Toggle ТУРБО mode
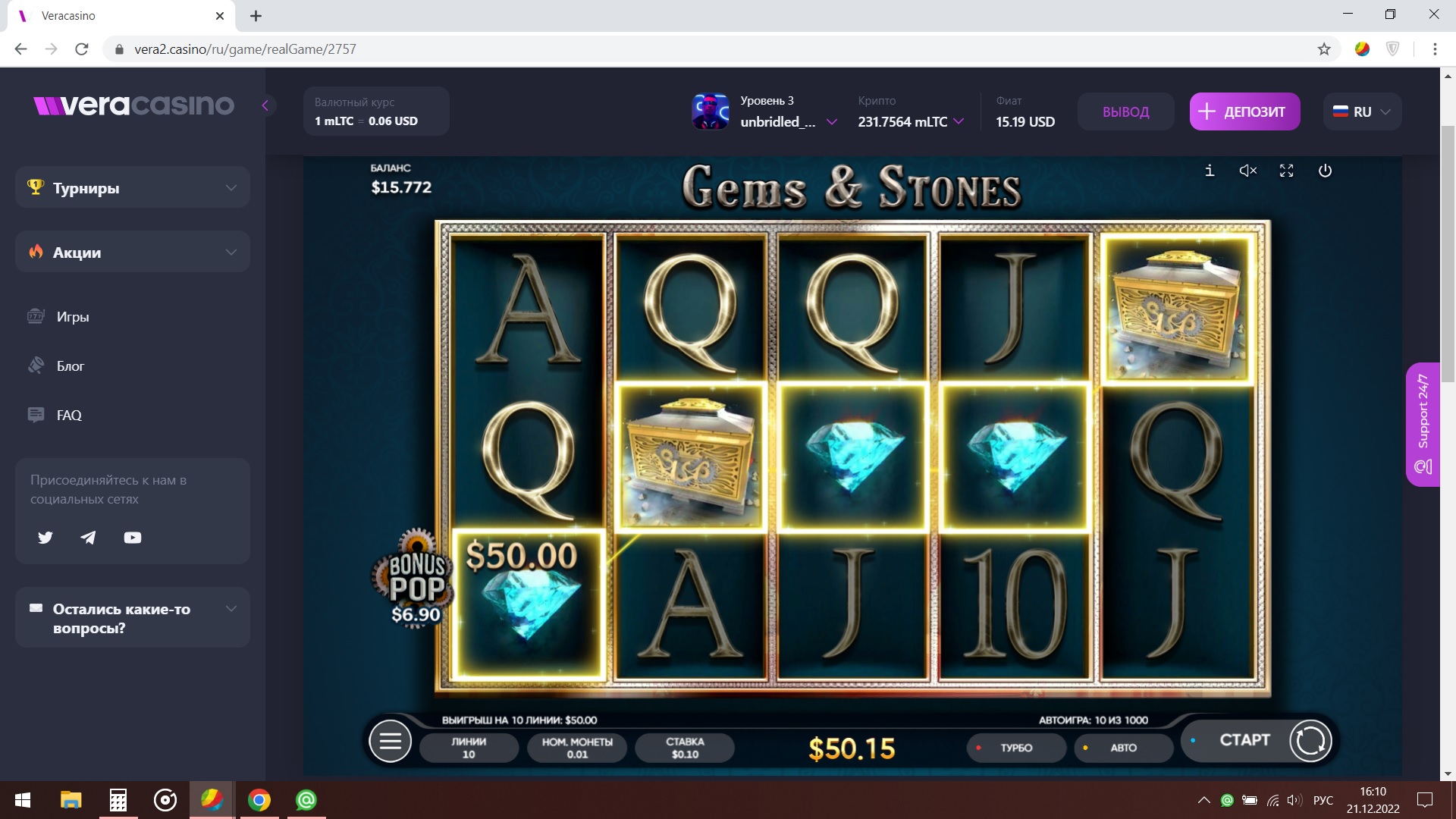The width and height of the screenshot is (1456, 819). pyautogui.click(x=1016, y=748)
